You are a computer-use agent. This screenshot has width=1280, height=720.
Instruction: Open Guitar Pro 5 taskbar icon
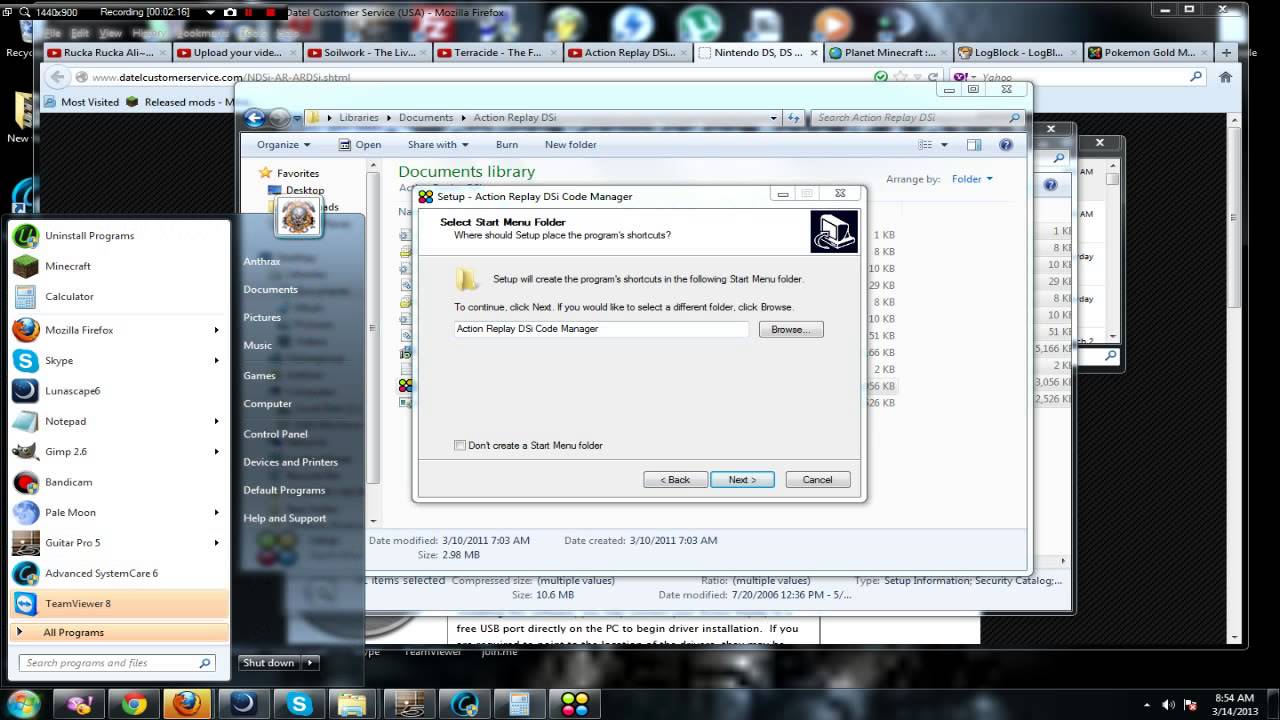pos(409,704)
